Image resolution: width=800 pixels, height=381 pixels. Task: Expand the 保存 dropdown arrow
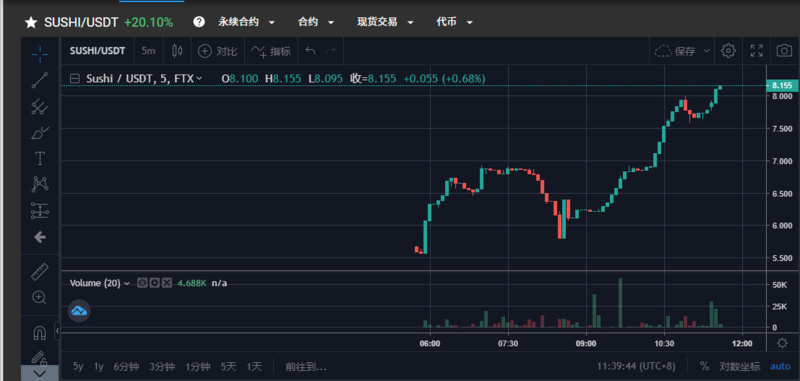tap(707, 50)
